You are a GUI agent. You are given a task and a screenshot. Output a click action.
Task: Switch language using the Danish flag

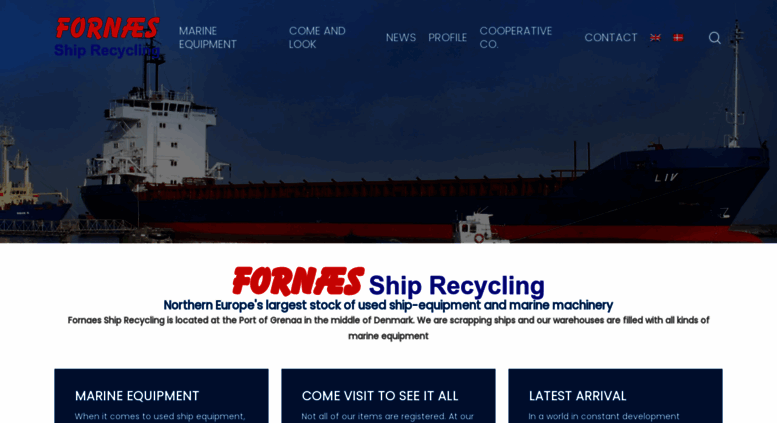(x=678, y=38)
